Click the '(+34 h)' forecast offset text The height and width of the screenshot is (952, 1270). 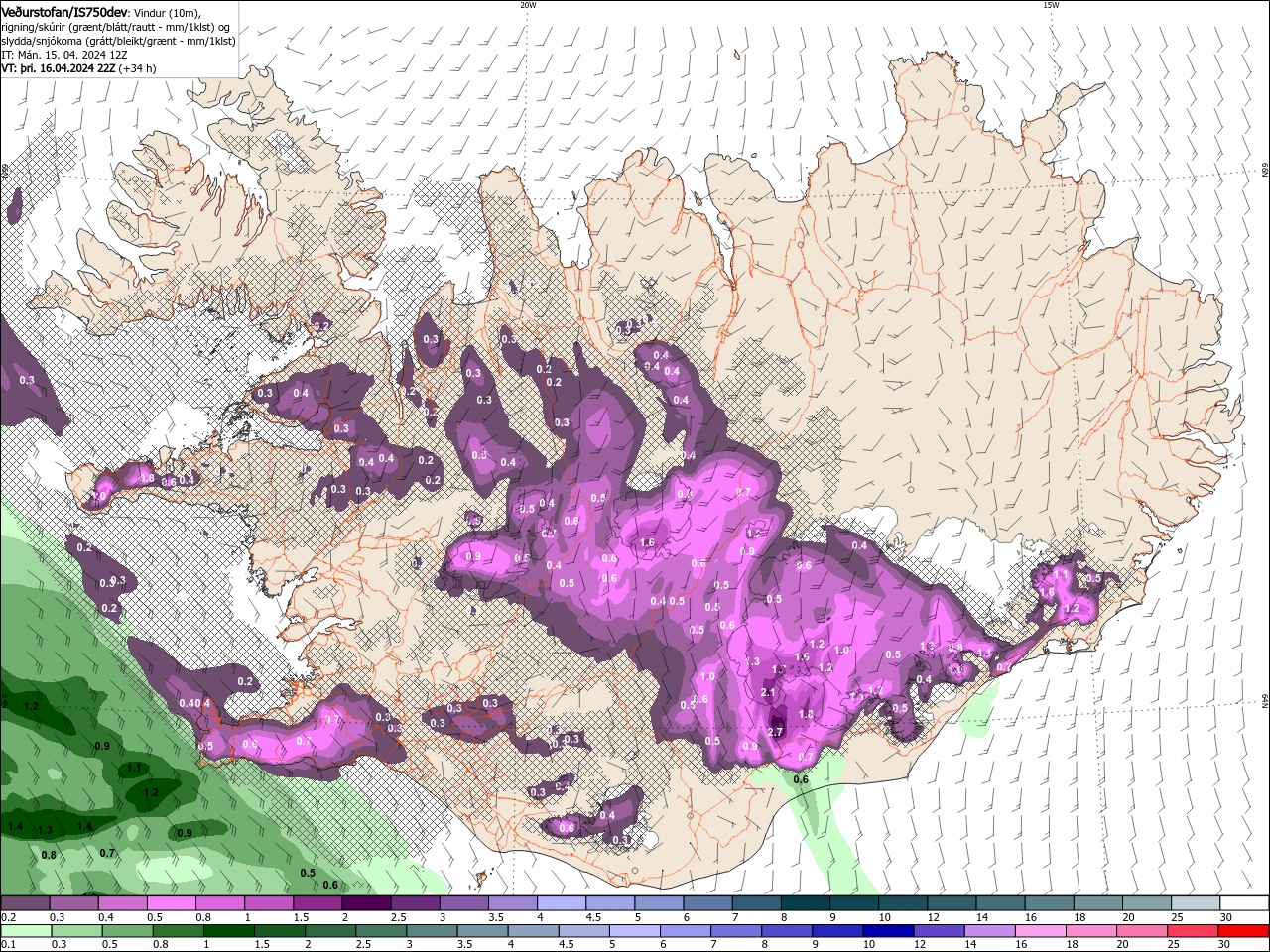(137, 68)
